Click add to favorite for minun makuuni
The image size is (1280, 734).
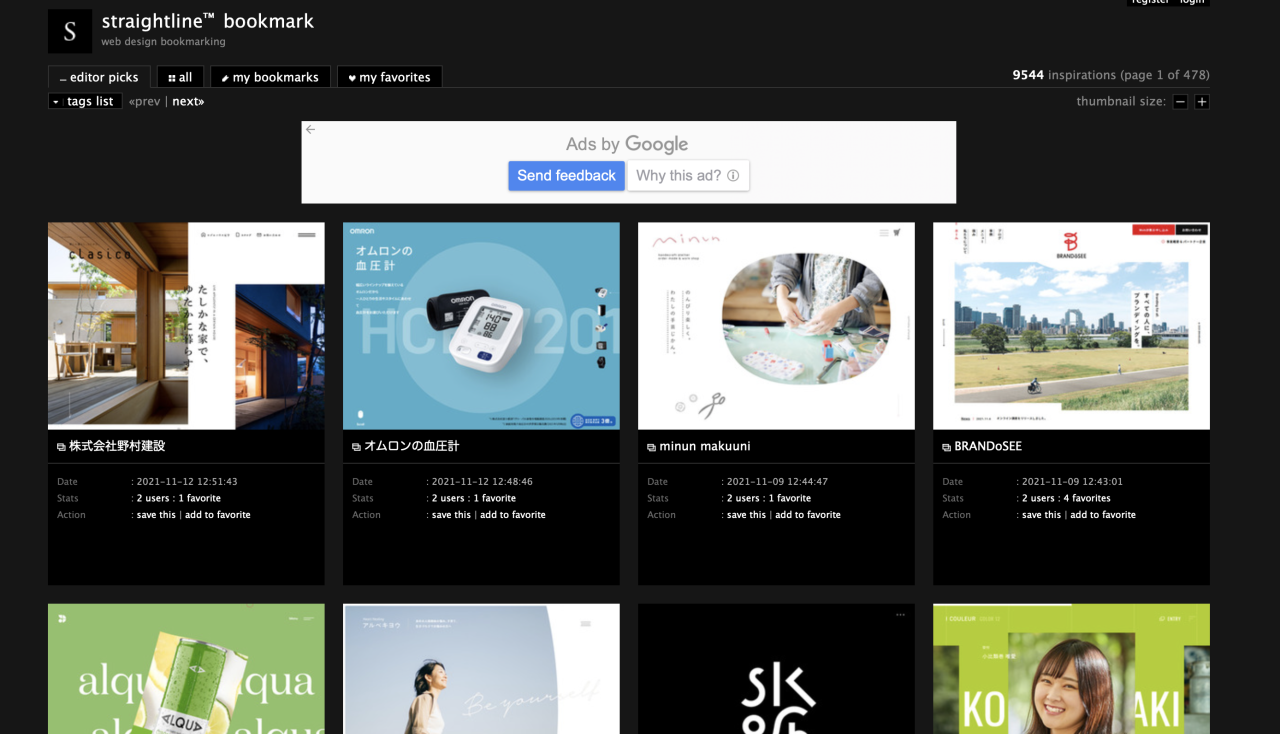click(808, 515)
